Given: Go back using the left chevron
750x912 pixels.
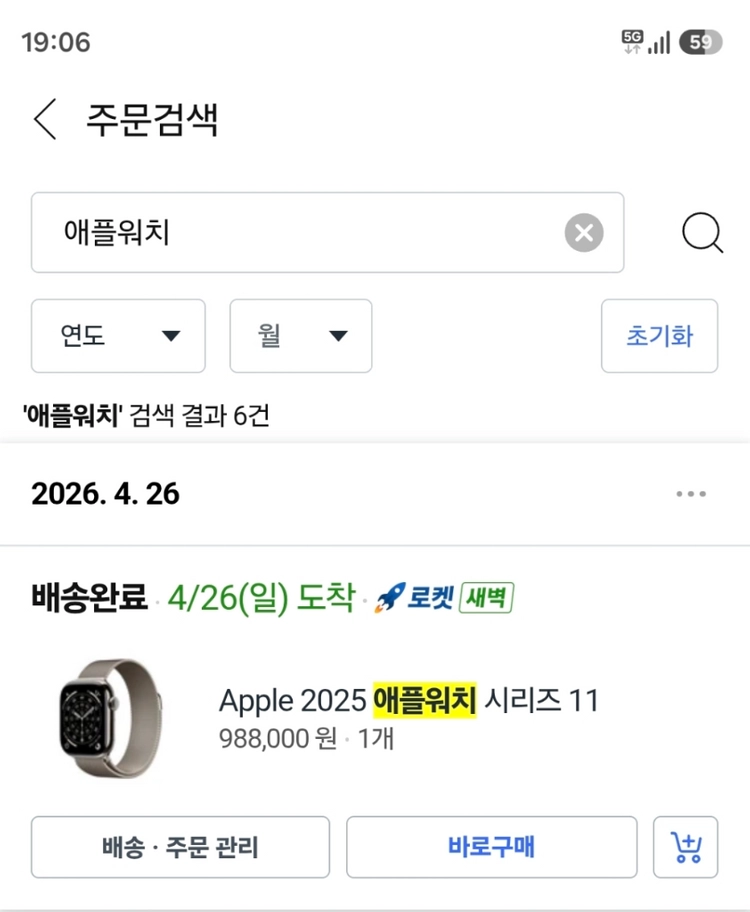Looking at the screenshot, I should point(45,119).
